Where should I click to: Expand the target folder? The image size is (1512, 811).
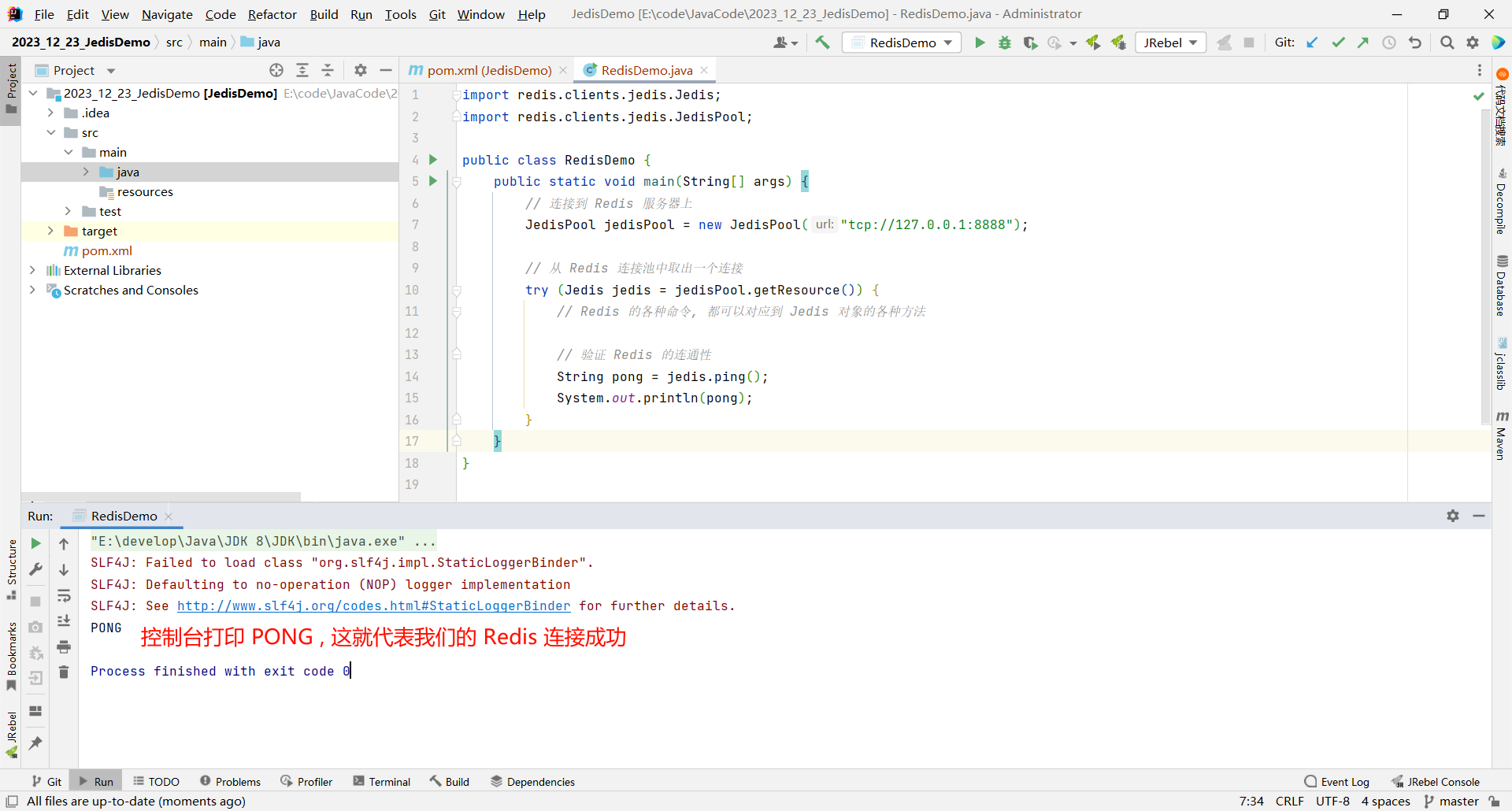[50, 231]
